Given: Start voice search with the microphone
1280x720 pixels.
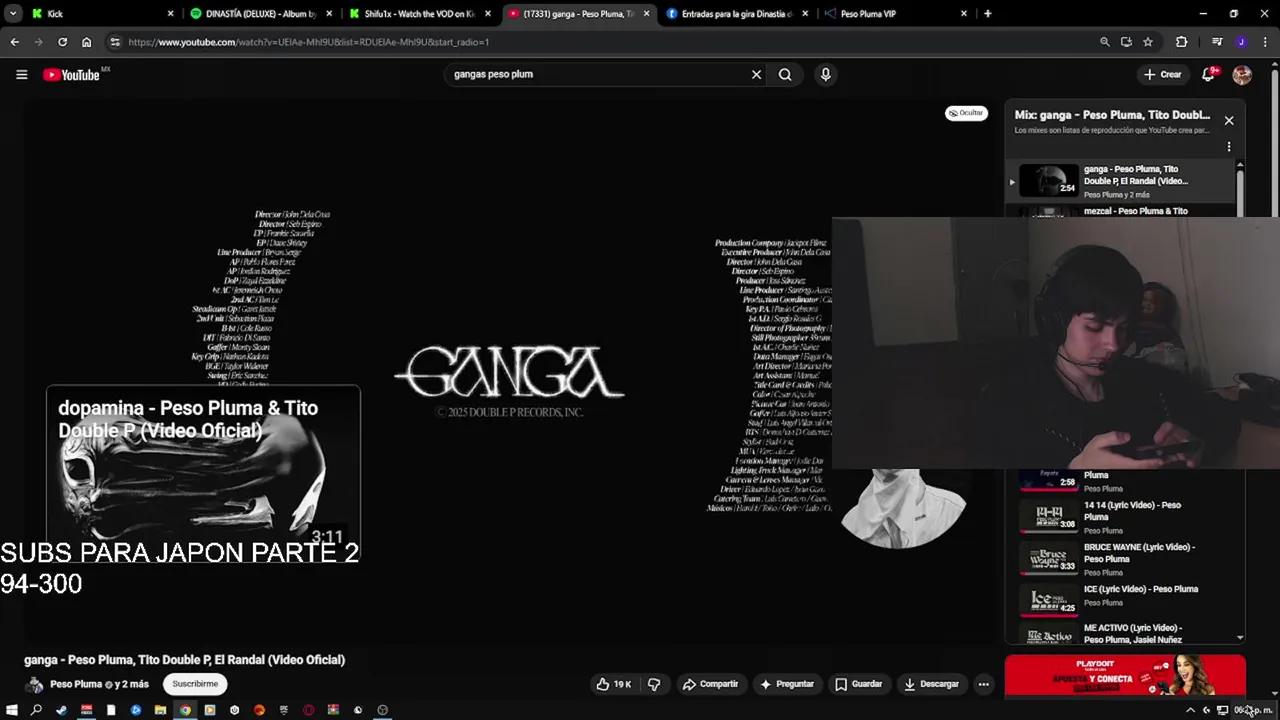Looking at the screenshot, I should (x=825, y=74).
